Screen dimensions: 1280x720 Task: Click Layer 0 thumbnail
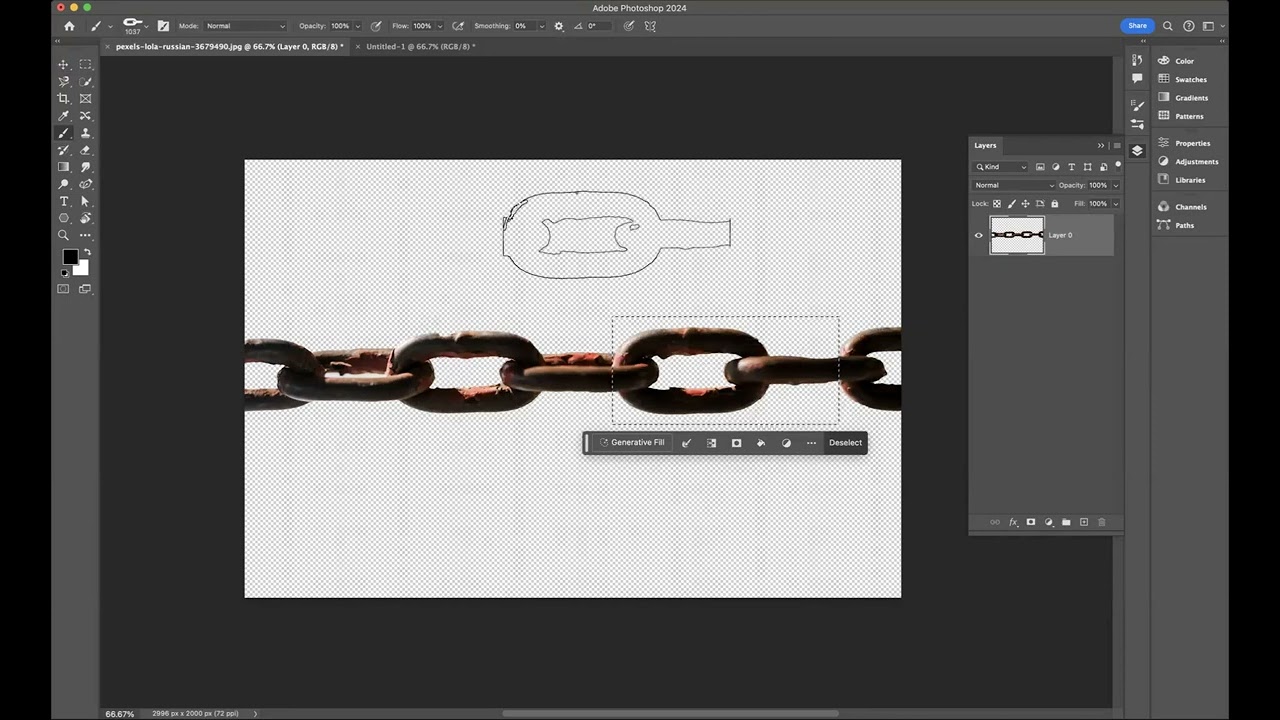pos(1017,236)
